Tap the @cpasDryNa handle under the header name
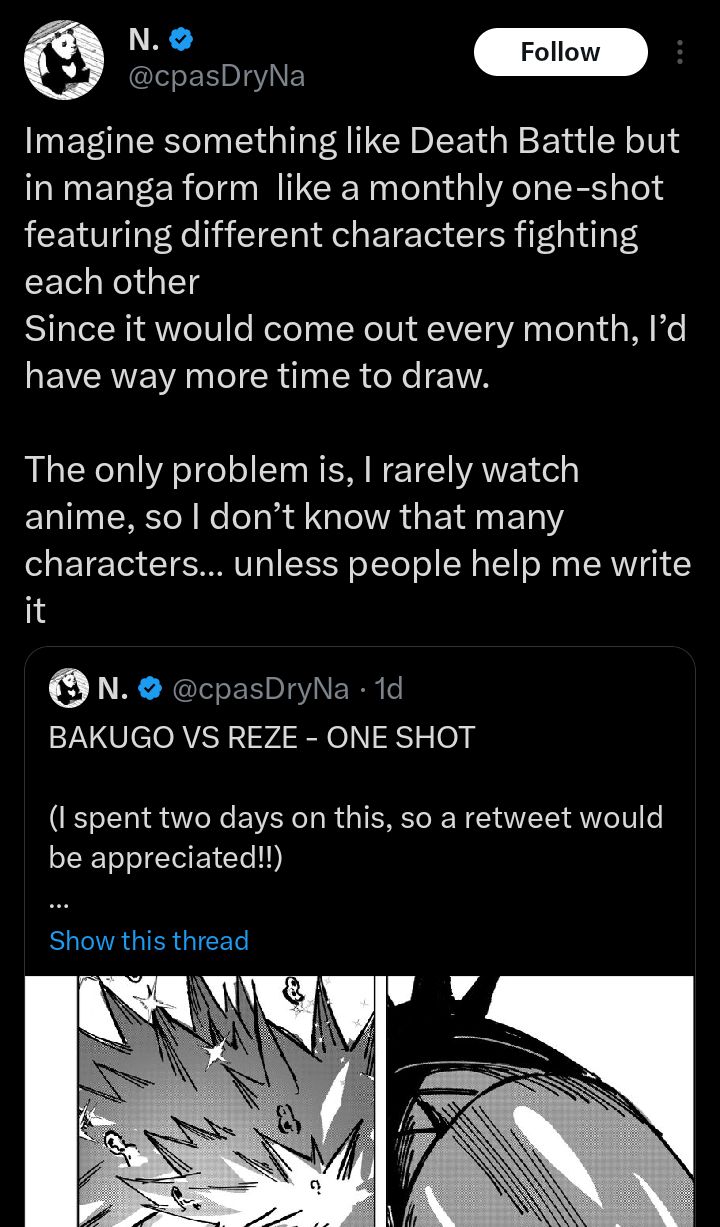Viewport: 720px width, 1227px height. 216,76
